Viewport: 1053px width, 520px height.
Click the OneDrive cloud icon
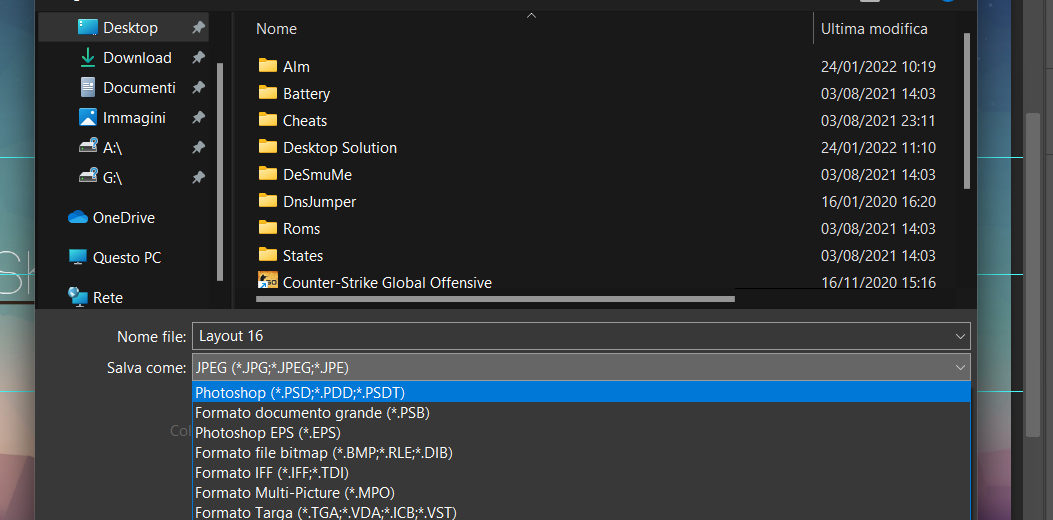click(78, 217)
